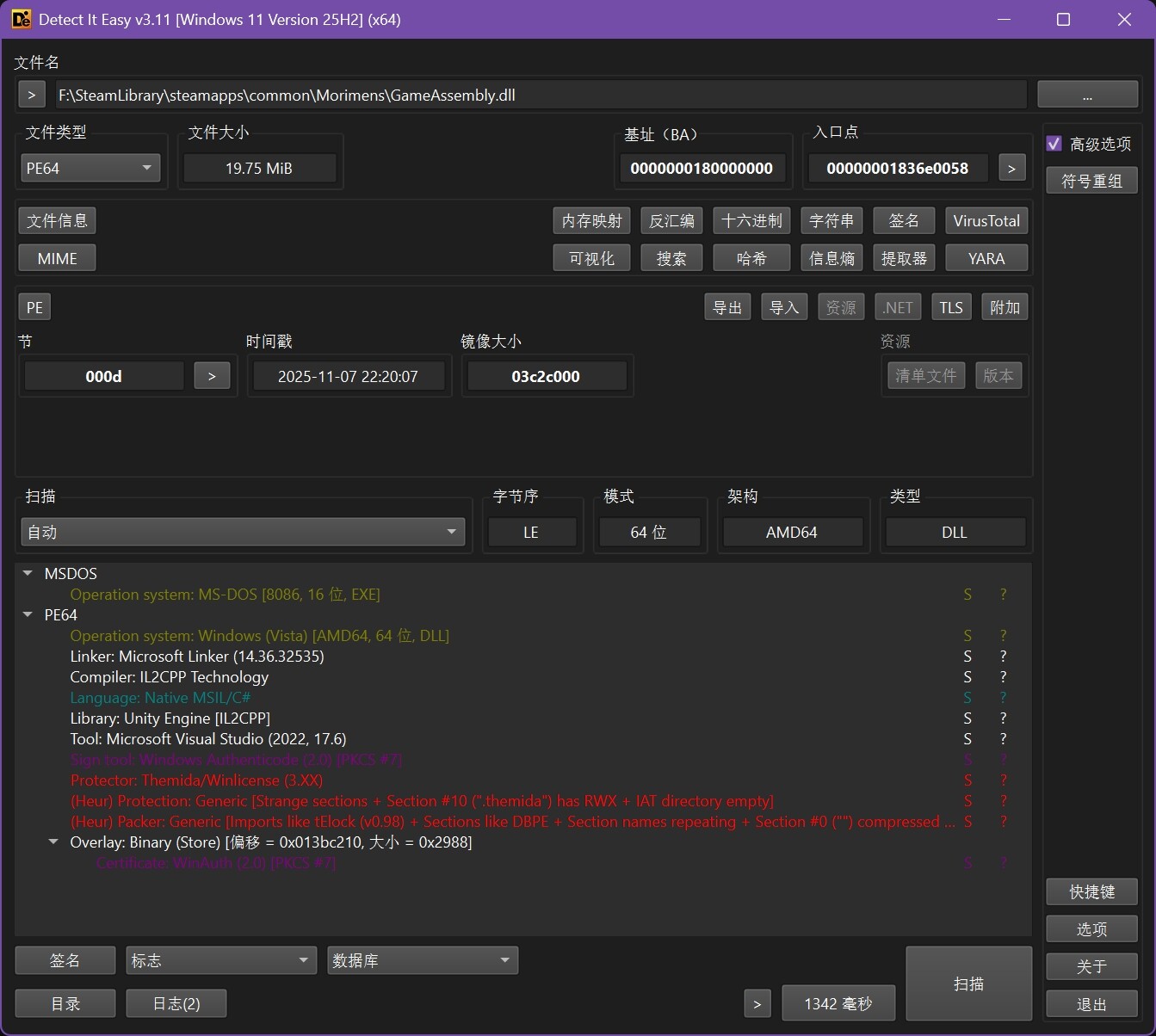Toggle the 高级选项 checkbox

[1054, 144]
